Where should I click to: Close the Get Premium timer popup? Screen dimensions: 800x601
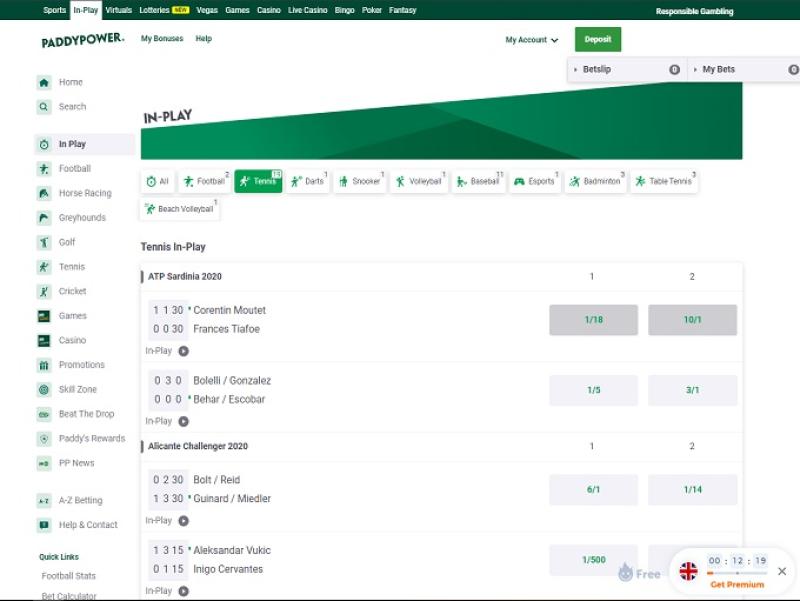782,571
